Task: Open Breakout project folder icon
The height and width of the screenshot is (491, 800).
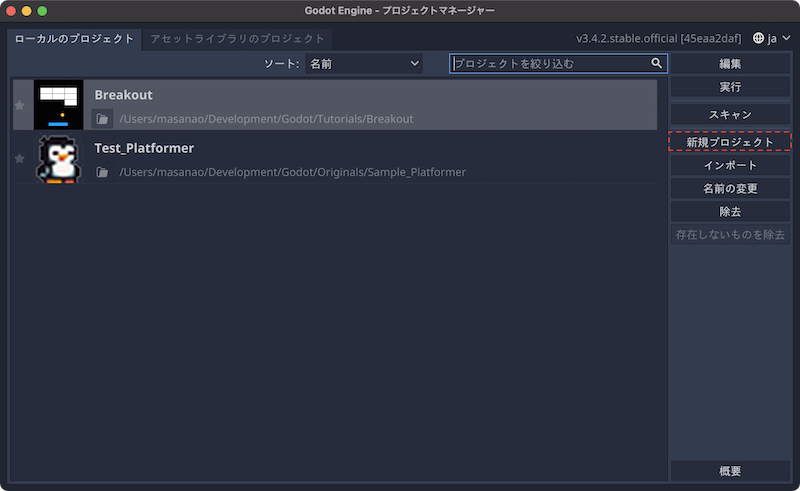Action: coord(102,119)
